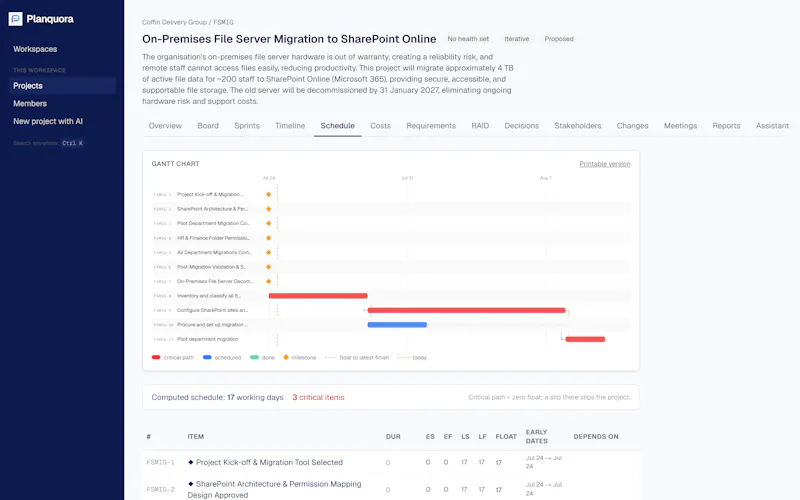Switch to the Timeline tab
The image size is (800, 500).
290,126
